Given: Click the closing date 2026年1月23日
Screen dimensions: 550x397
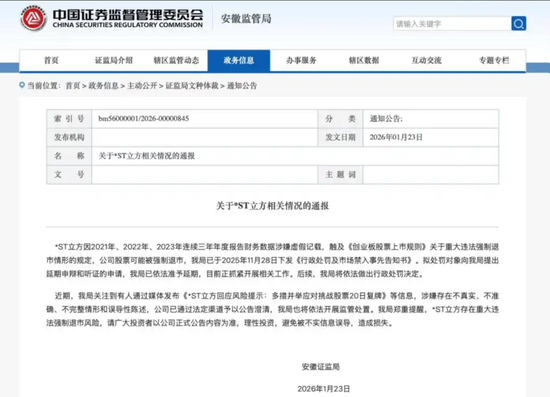Looking at the screenshot, I should click(x=324, y=389).
